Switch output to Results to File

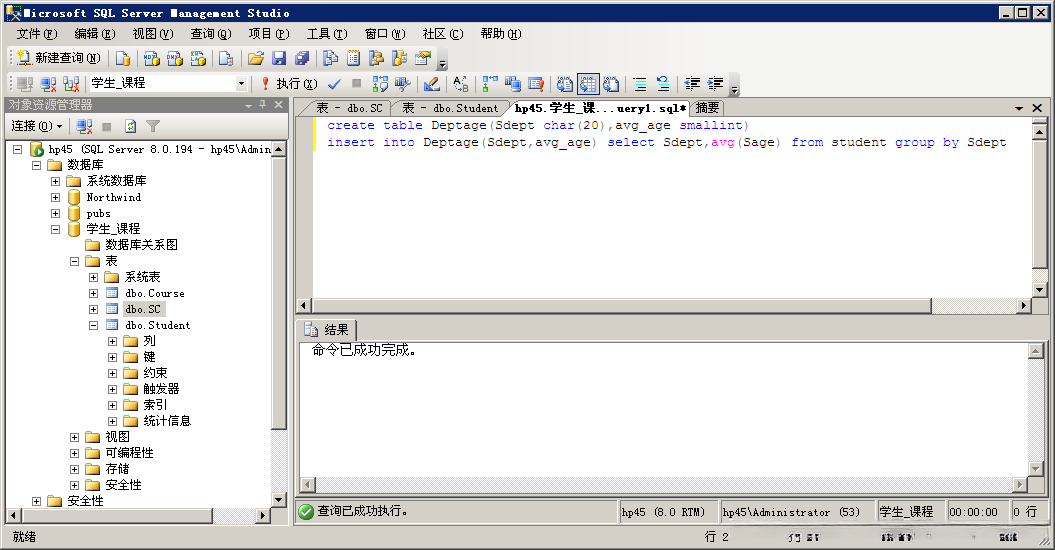click(x=611, y=84)
